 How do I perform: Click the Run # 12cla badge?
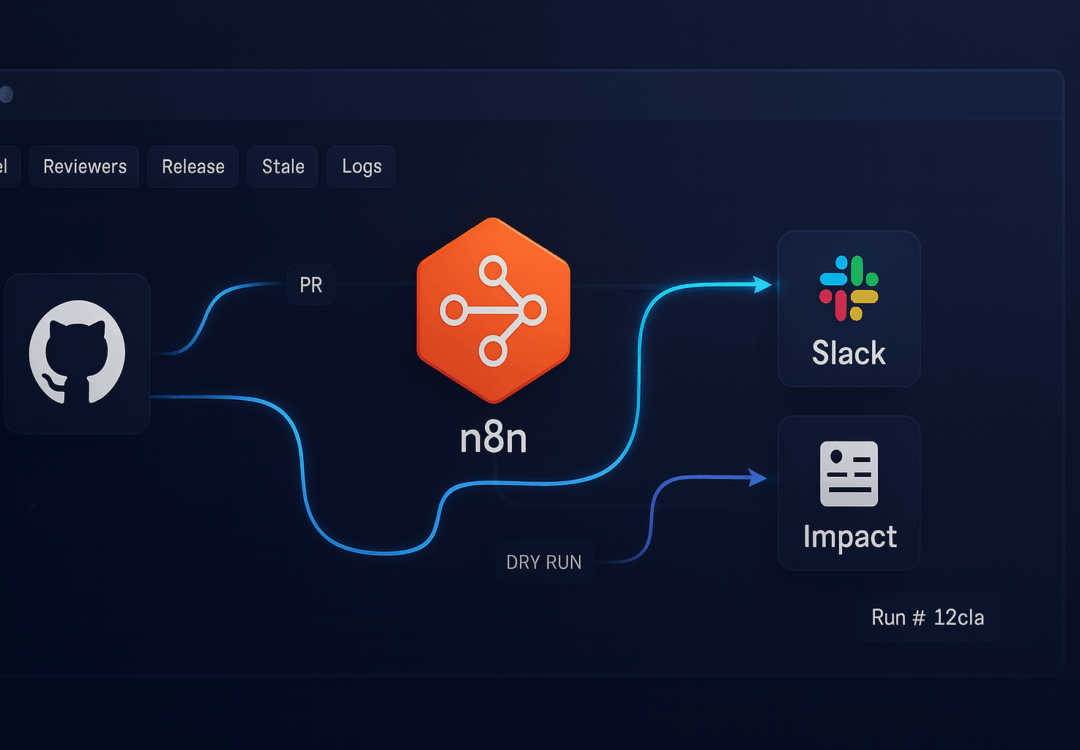pos(927,617)
